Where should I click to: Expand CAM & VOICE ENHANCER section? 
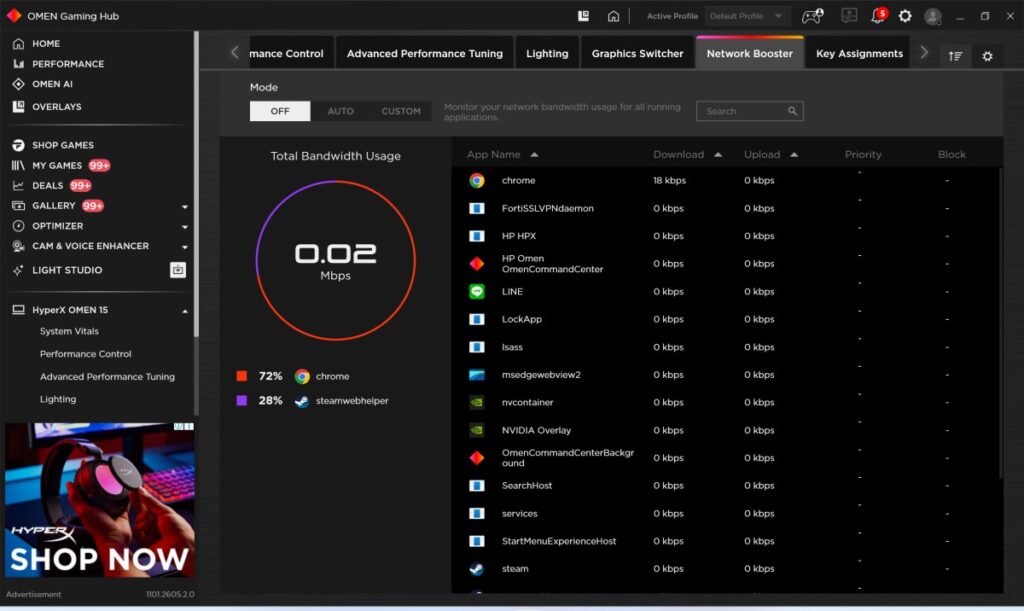(x=185, y=247)
